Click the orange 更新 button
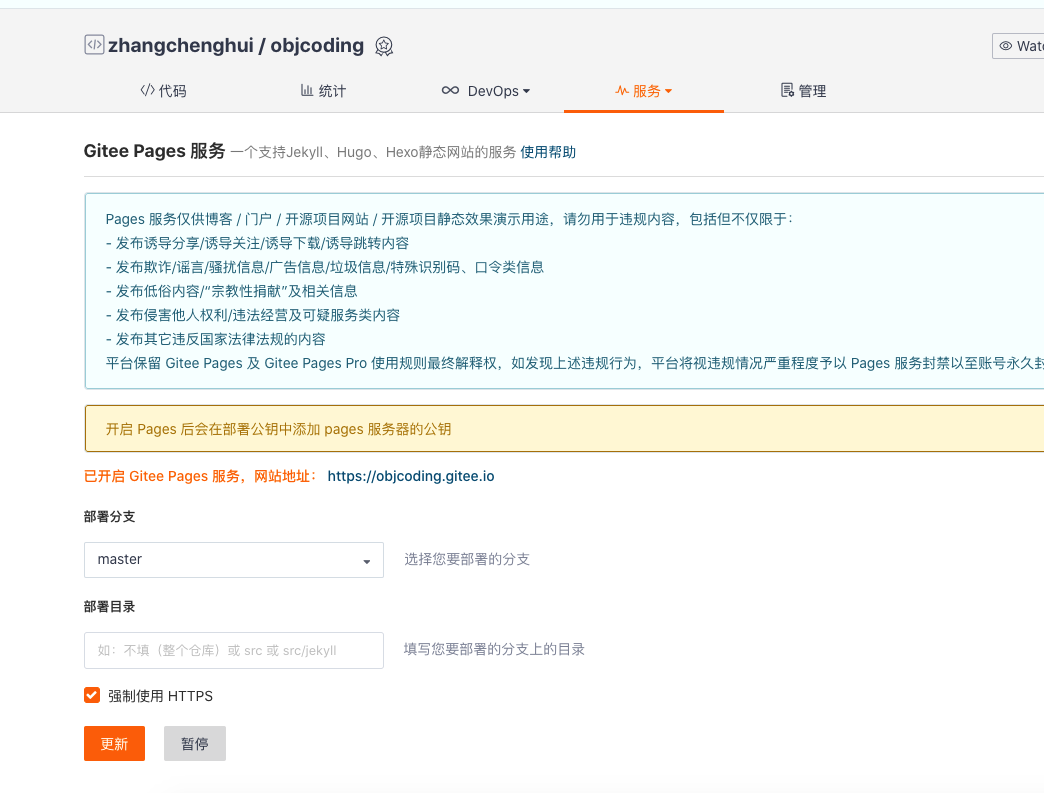 (x=115, y=743)
